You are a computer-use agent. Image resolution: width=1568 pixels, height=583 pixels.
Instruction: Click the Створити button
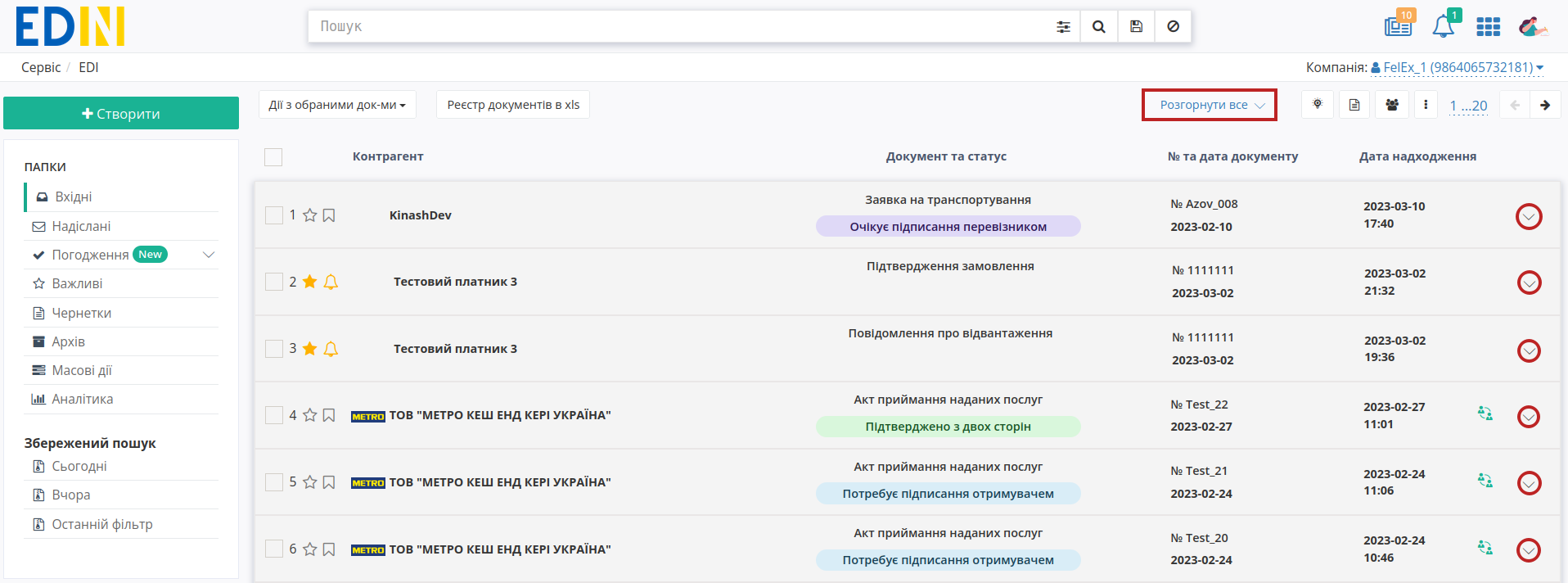[121, 113]
